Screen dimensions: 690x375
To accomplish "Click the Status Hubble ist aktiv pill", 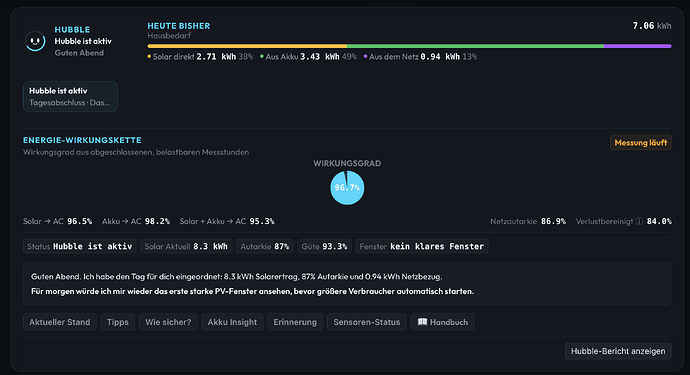I will [80, 246].
